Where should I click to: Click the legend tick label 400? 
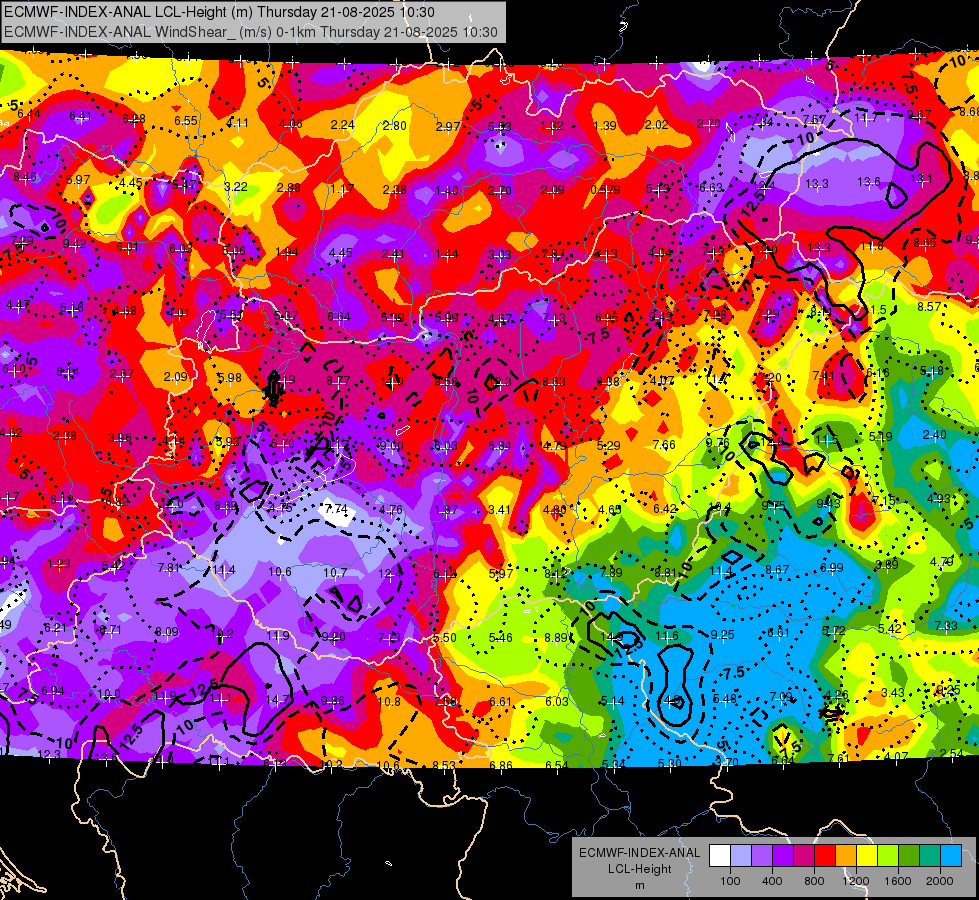point(772,881)
